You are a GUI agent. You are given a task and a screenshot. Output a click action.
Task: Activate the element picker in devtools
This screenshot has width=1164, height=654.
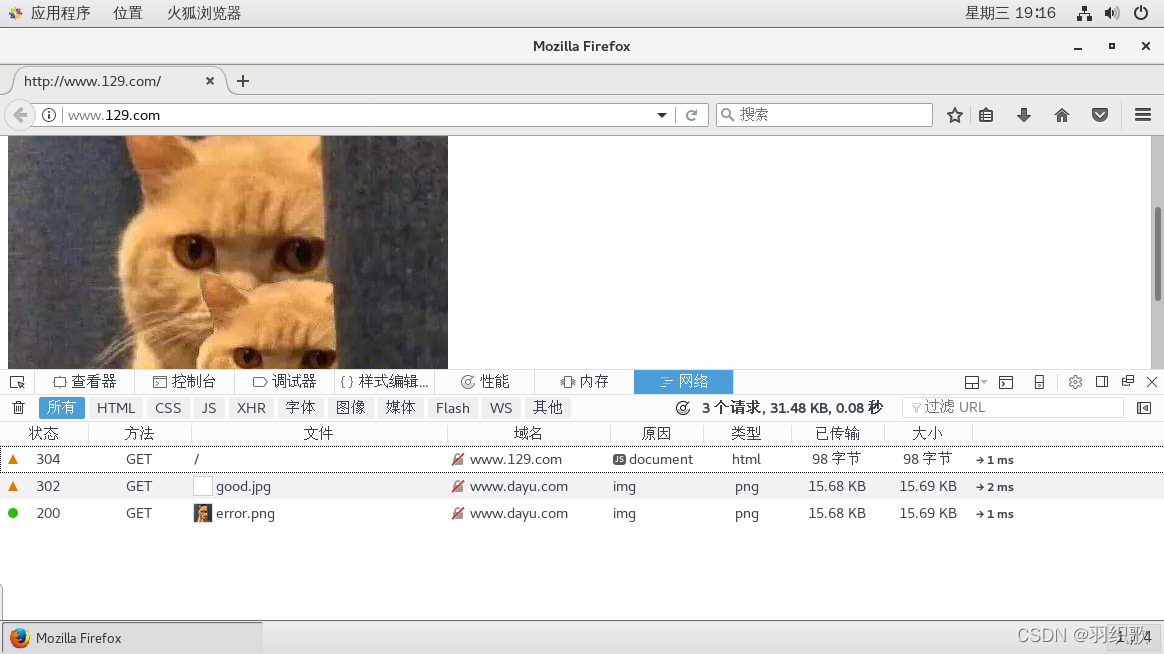click(x=17, y=382)
